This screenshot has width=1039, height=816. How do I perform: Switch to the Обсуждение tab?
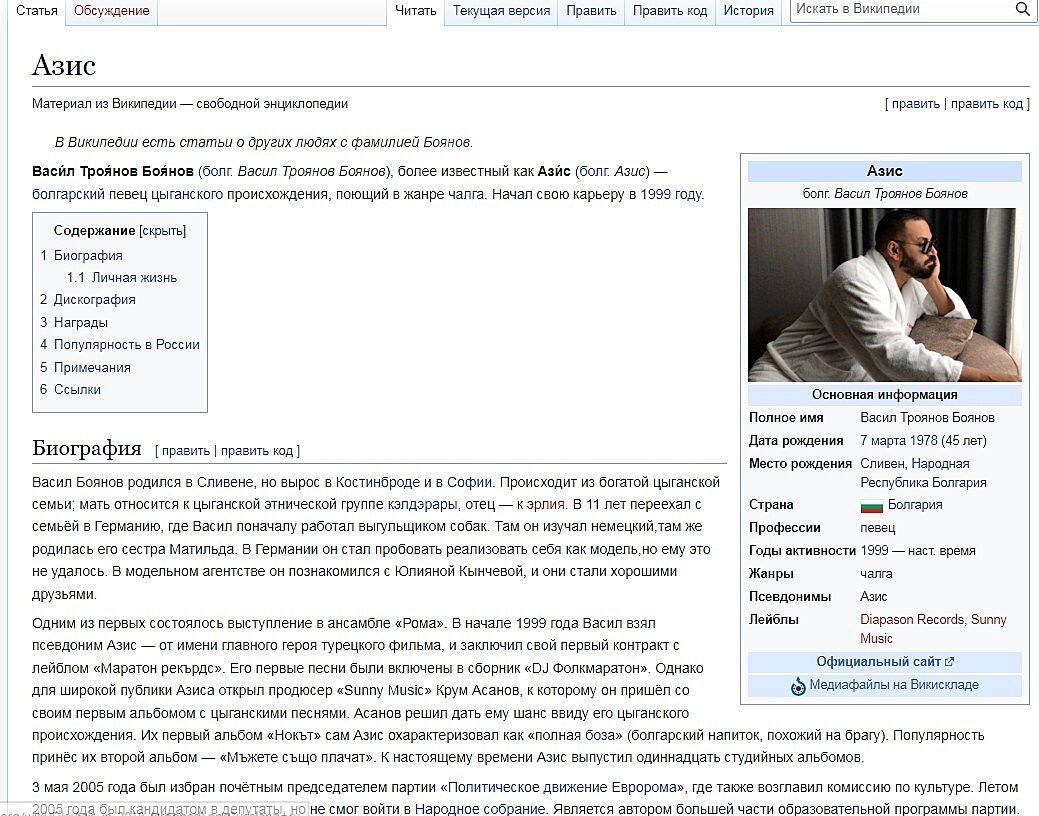coord(111,11)
